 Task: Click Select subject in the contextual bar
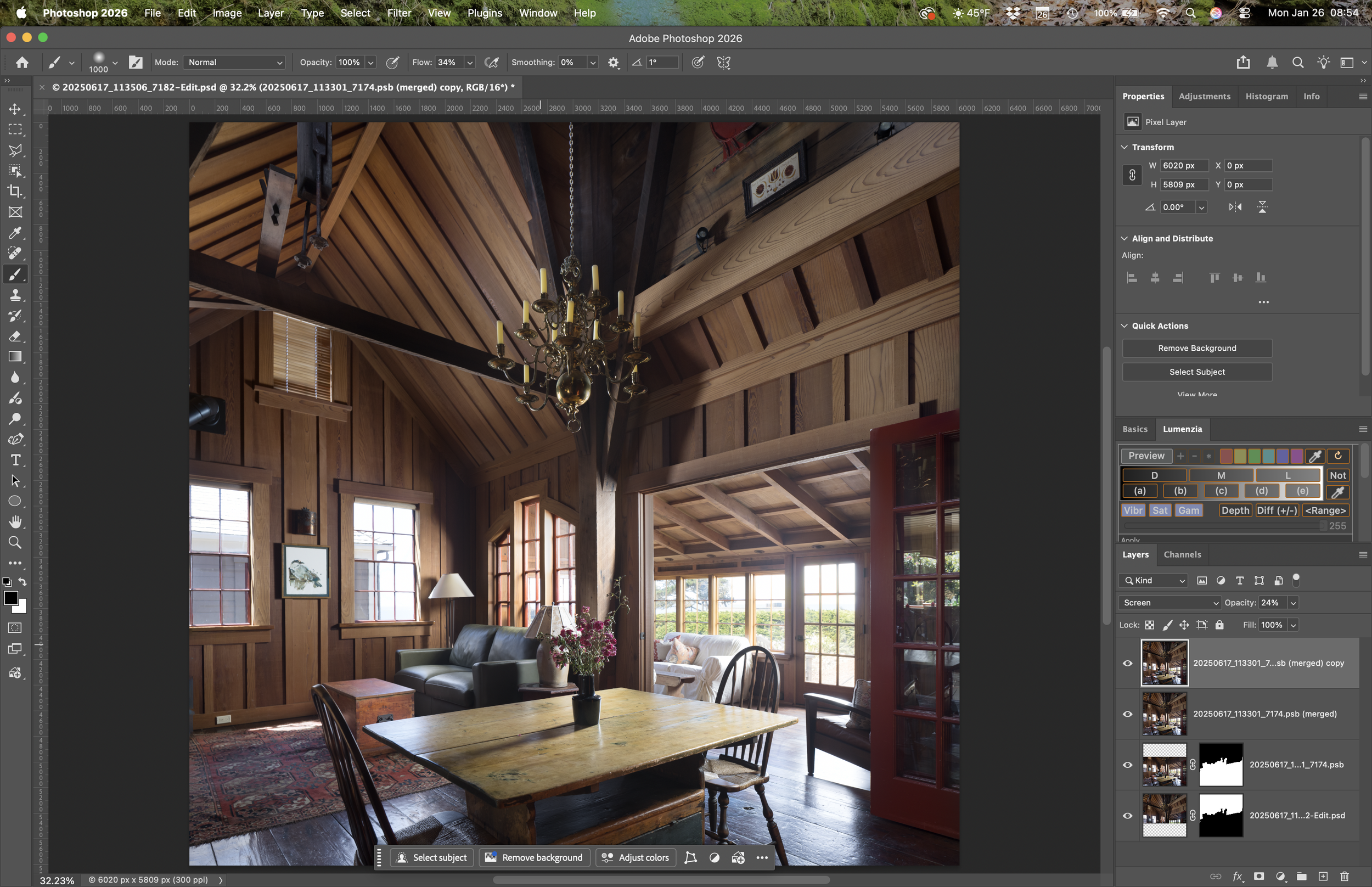click(x=432, y=857)
